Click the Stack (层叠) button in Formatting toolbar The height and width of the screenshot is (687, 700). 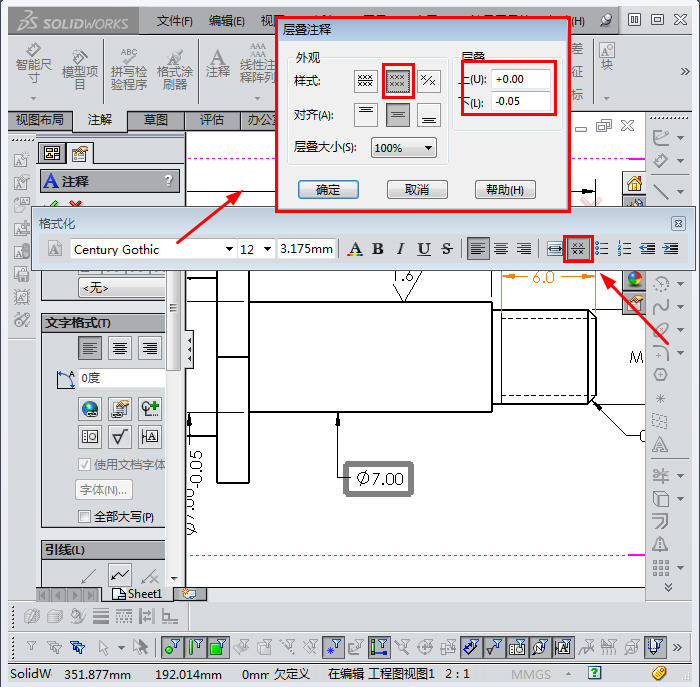tap(577, 249)
